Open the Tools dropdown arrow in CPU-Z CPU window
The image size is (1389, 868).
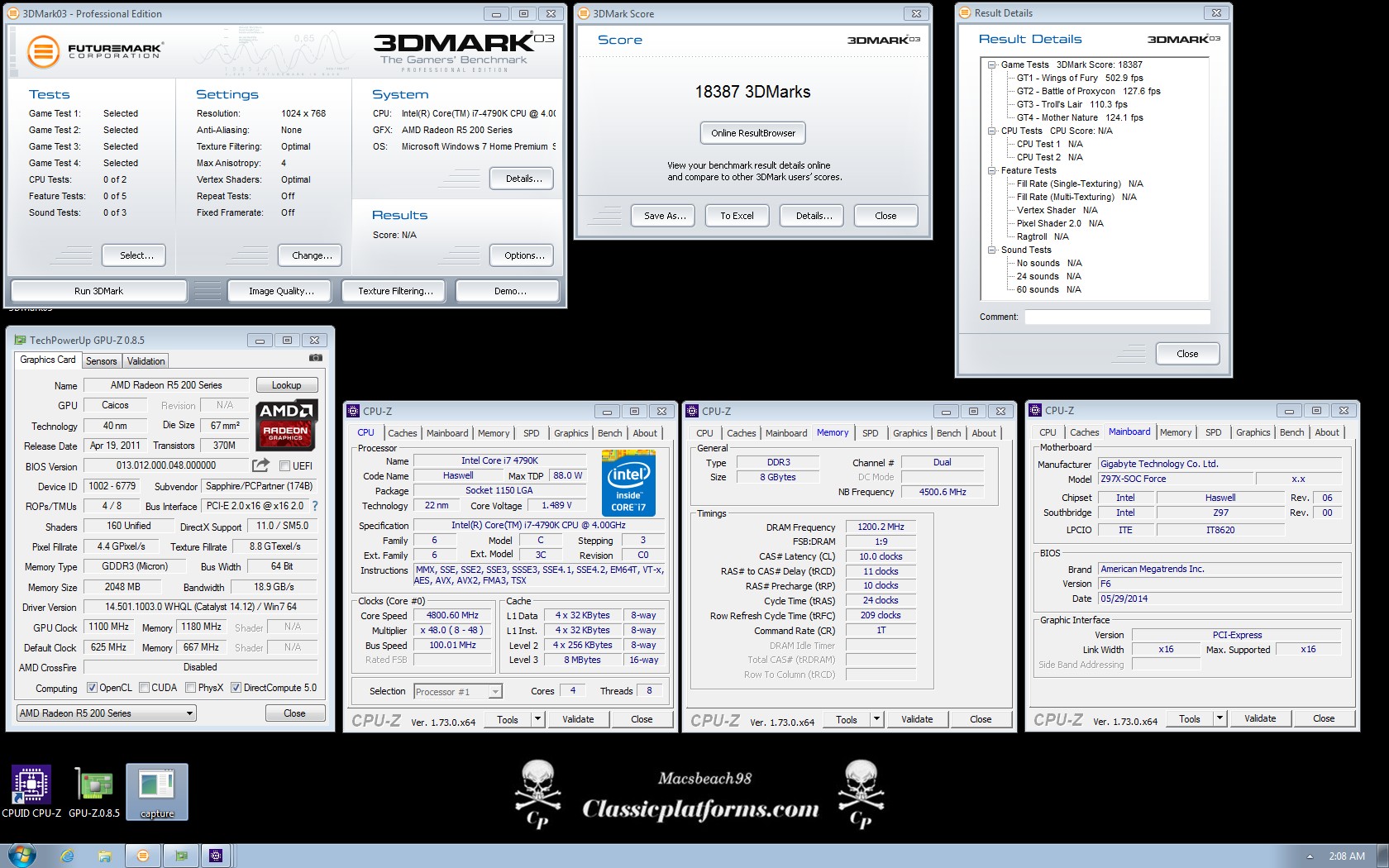point(537,719)
